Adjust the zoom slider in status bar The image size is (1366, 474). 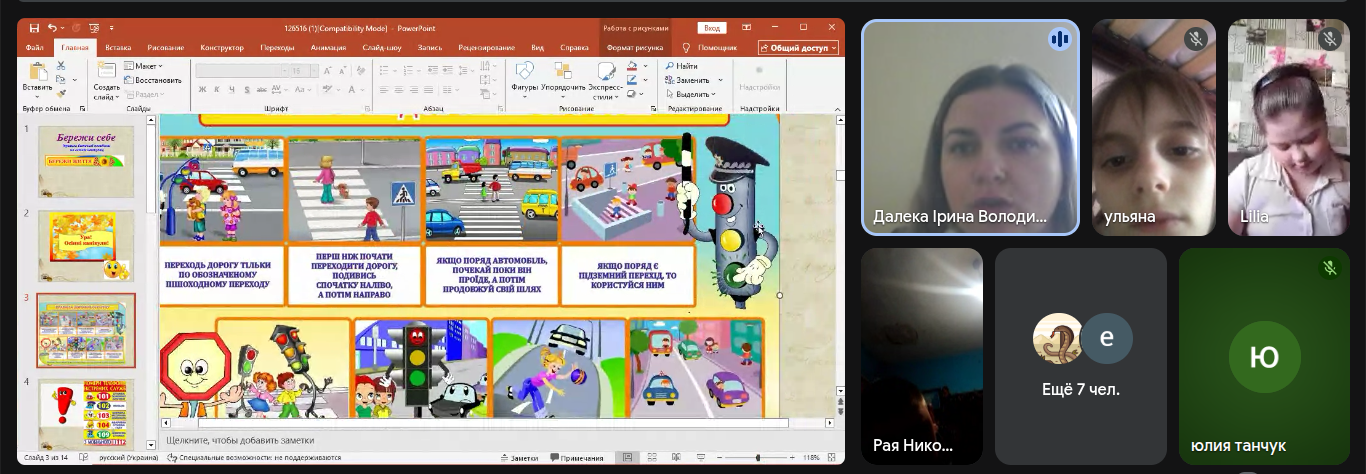coord(757,458)
